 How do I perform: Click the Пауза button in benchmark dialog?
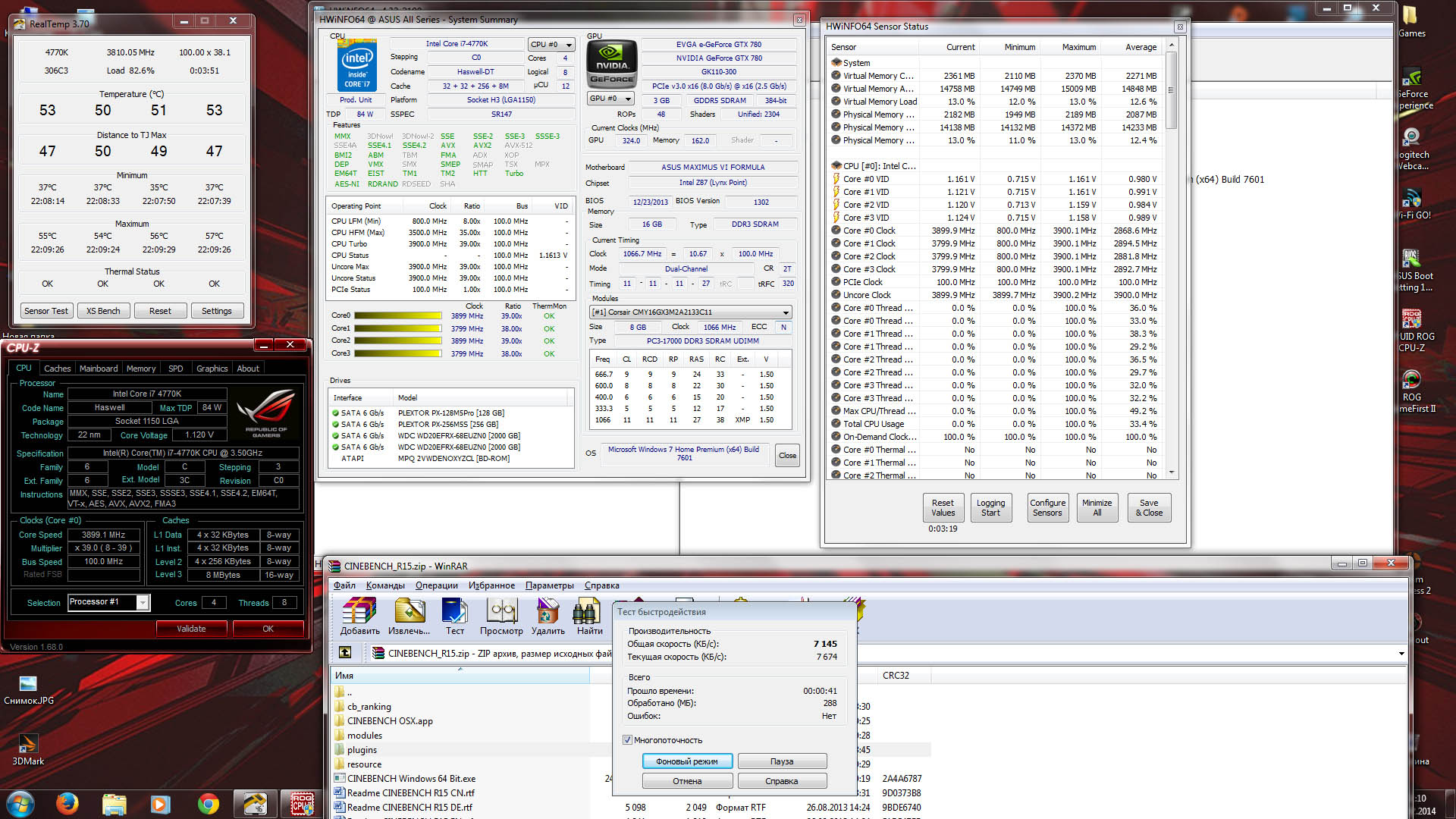pyautogui.click(x=782, y=761)
